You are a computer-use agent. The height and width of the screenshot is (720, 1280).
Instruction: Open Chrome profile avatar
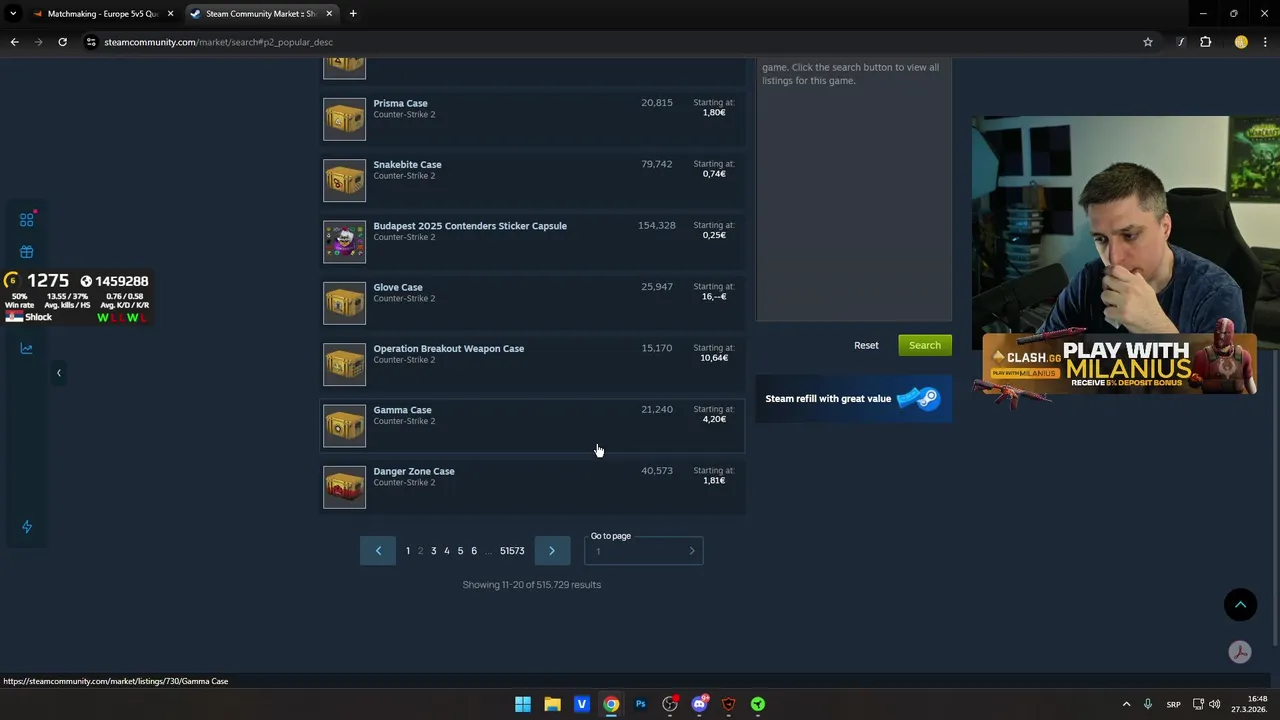tap(1241, 42)
